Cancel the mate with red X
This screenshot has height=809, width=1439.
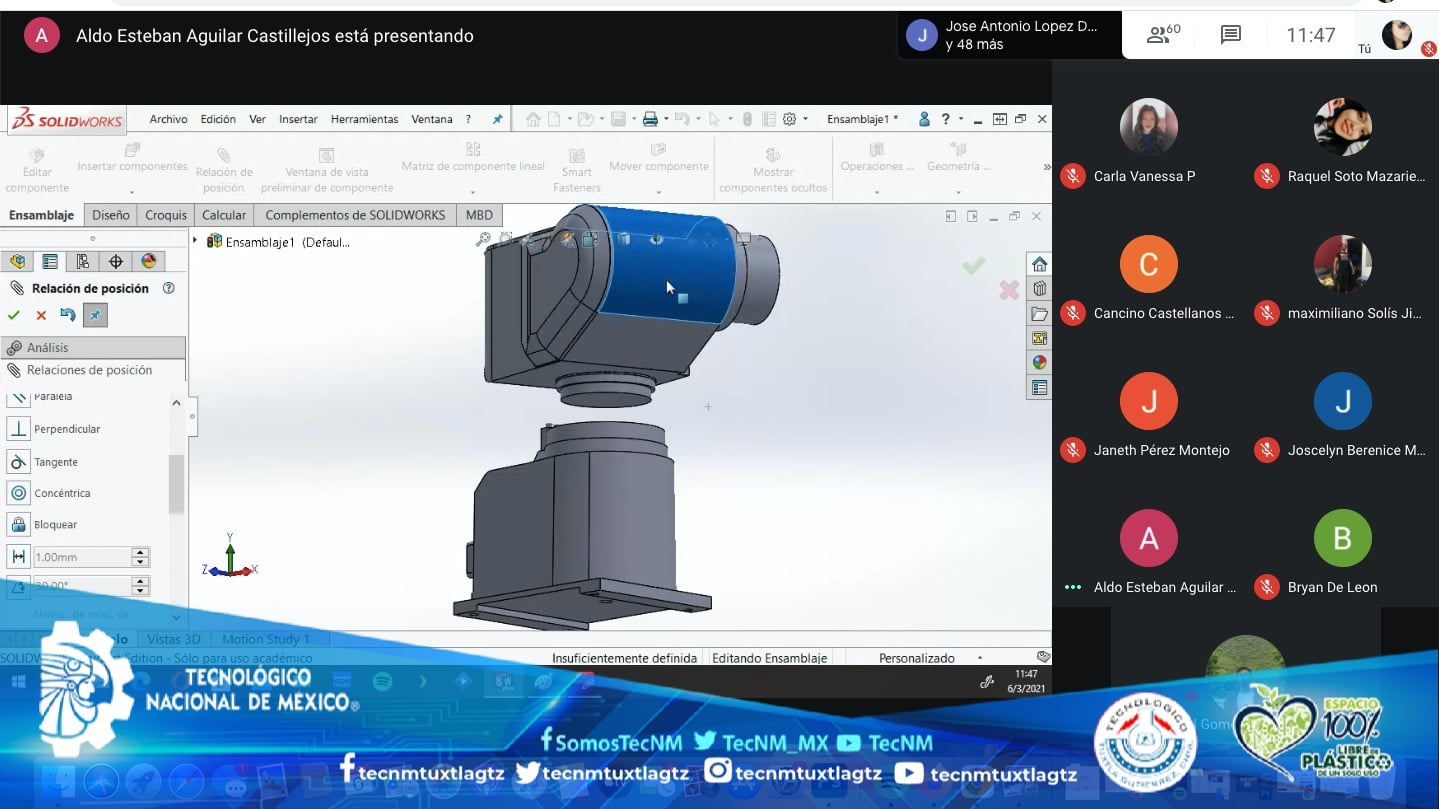click(x=41, y=315)
